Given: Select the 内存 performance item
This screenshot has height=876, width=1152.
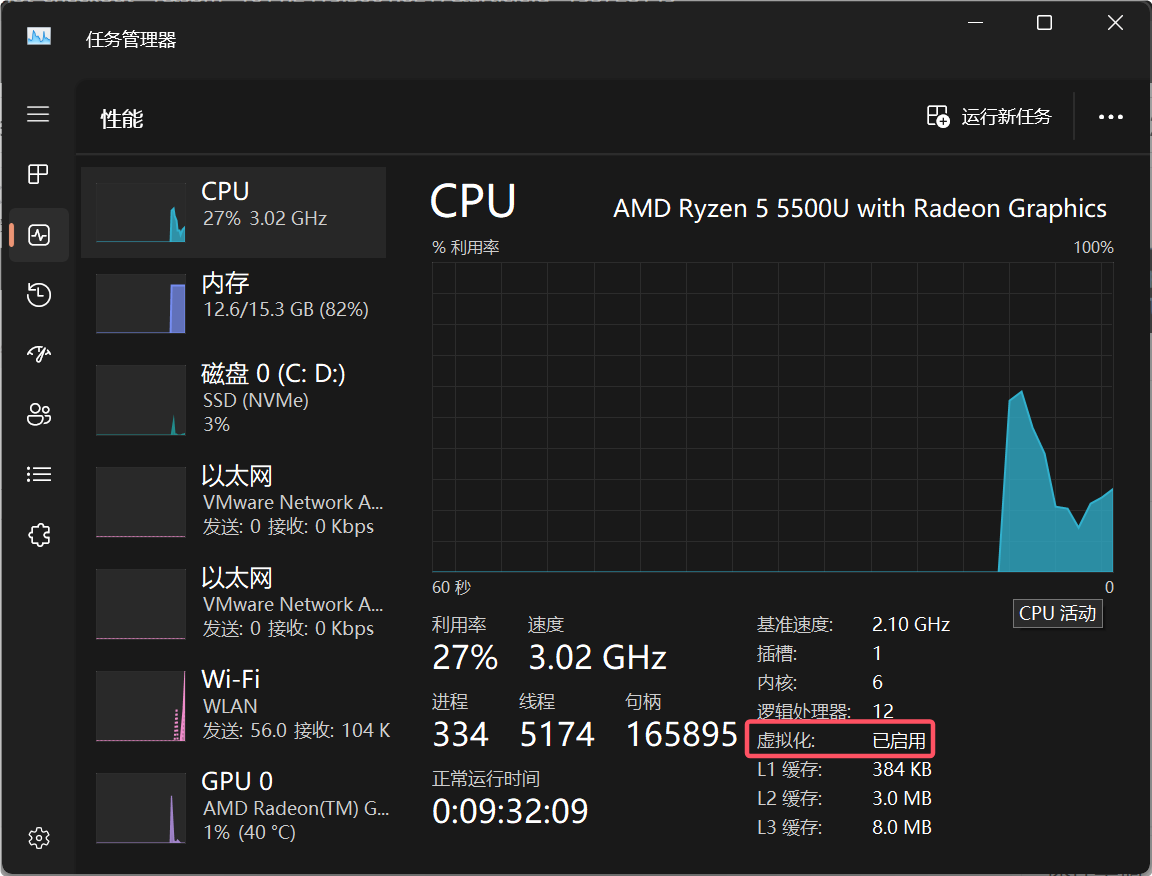Looking at the screenshot, I should pyautogui.click(x=234, y=303).
